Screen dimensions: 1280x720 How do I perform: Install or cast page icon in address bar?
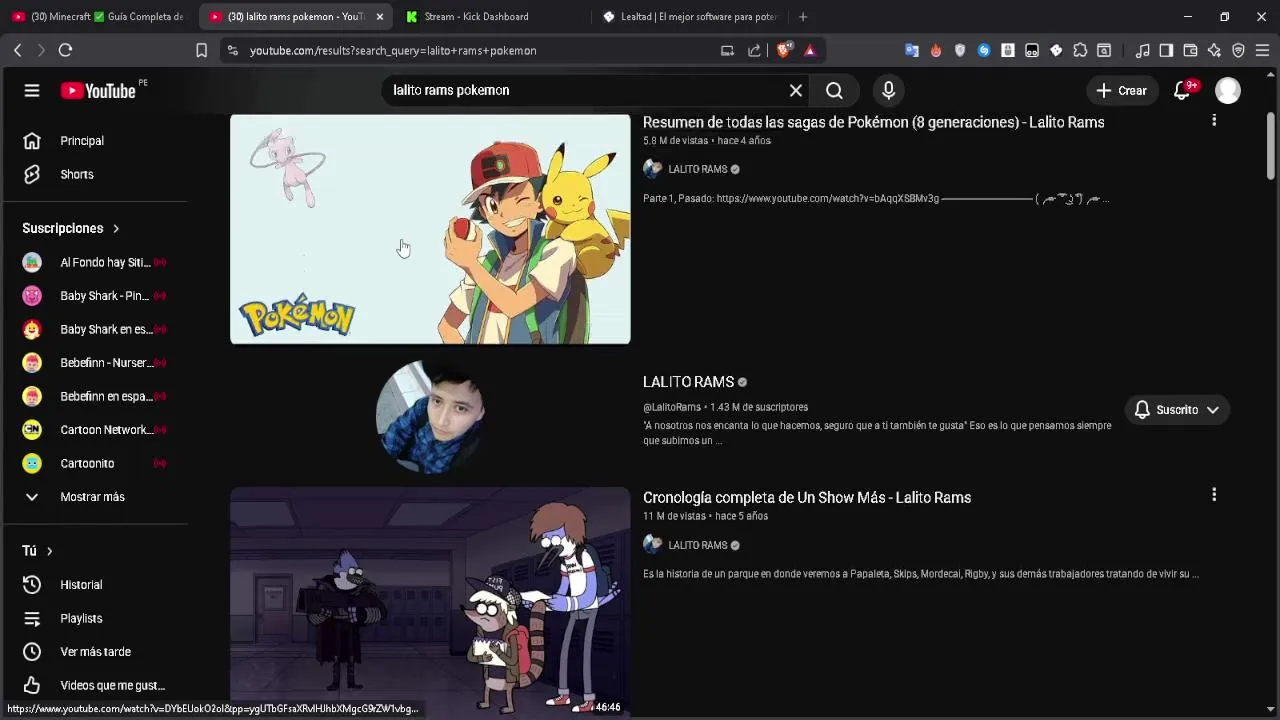coord(727,50)
